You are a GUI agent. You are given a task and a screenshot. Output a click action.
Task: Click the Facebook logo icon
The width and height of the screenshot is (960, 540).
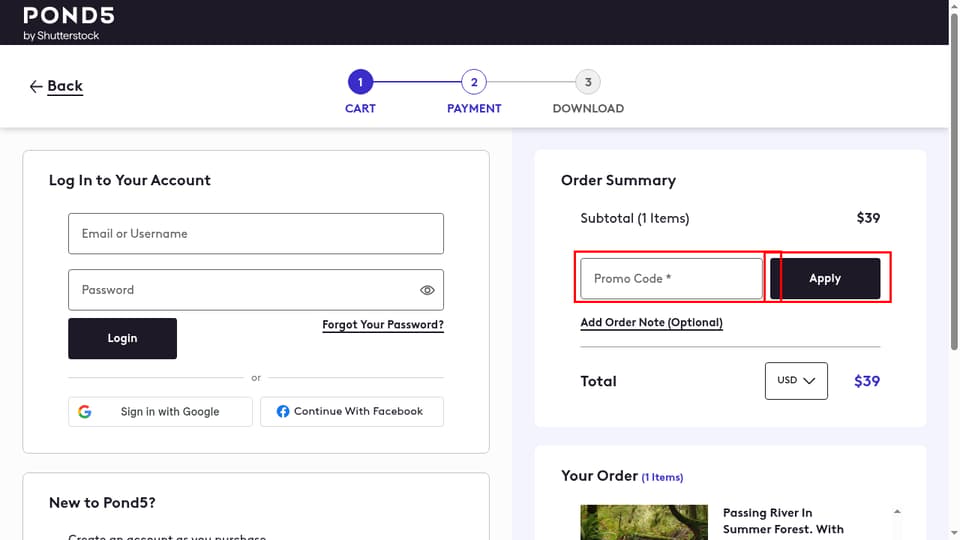pyautogui.click(x=283, y=411)
